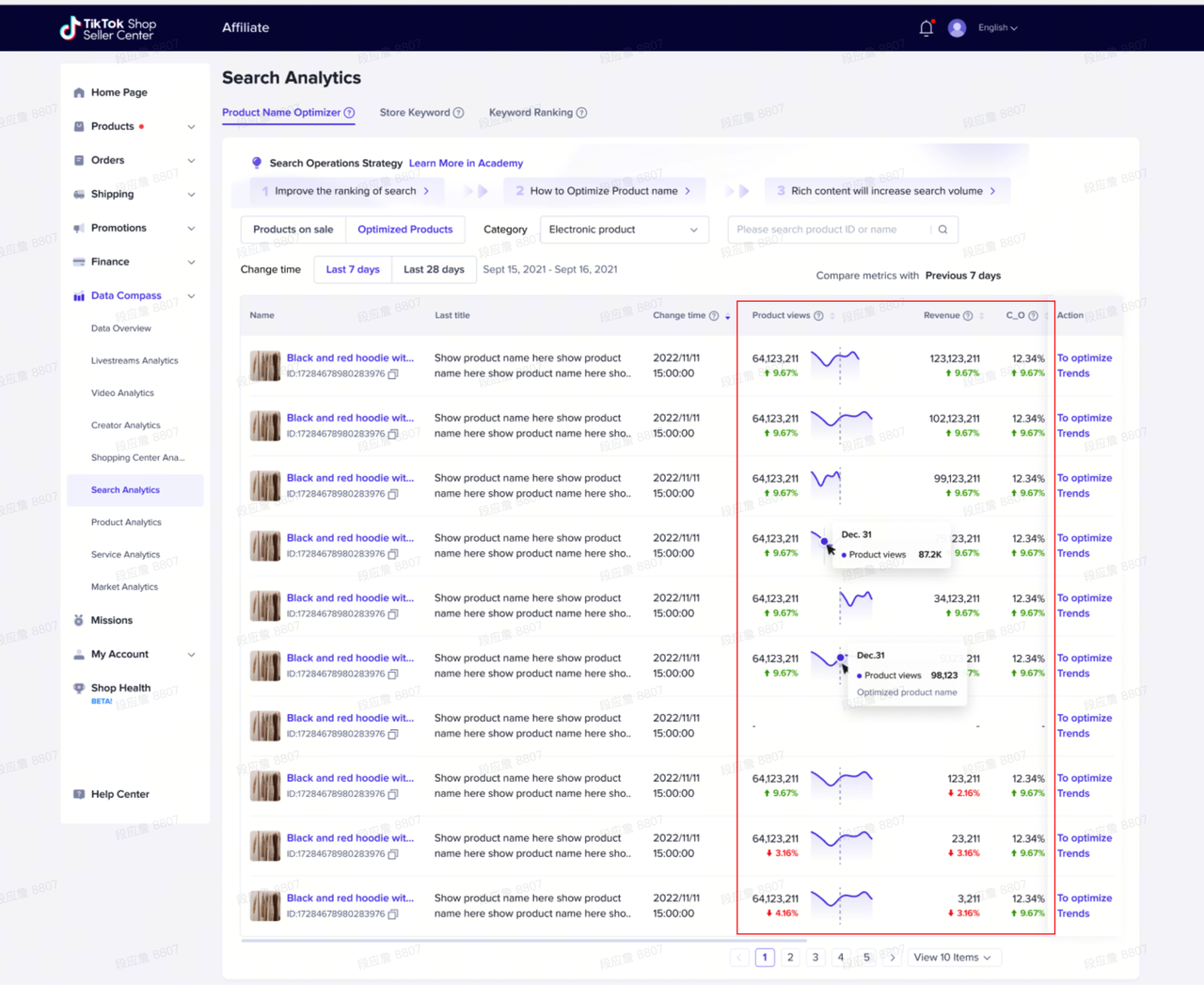
Task: Switch to Last 28 days range
Action: click(x=434, y=269)
